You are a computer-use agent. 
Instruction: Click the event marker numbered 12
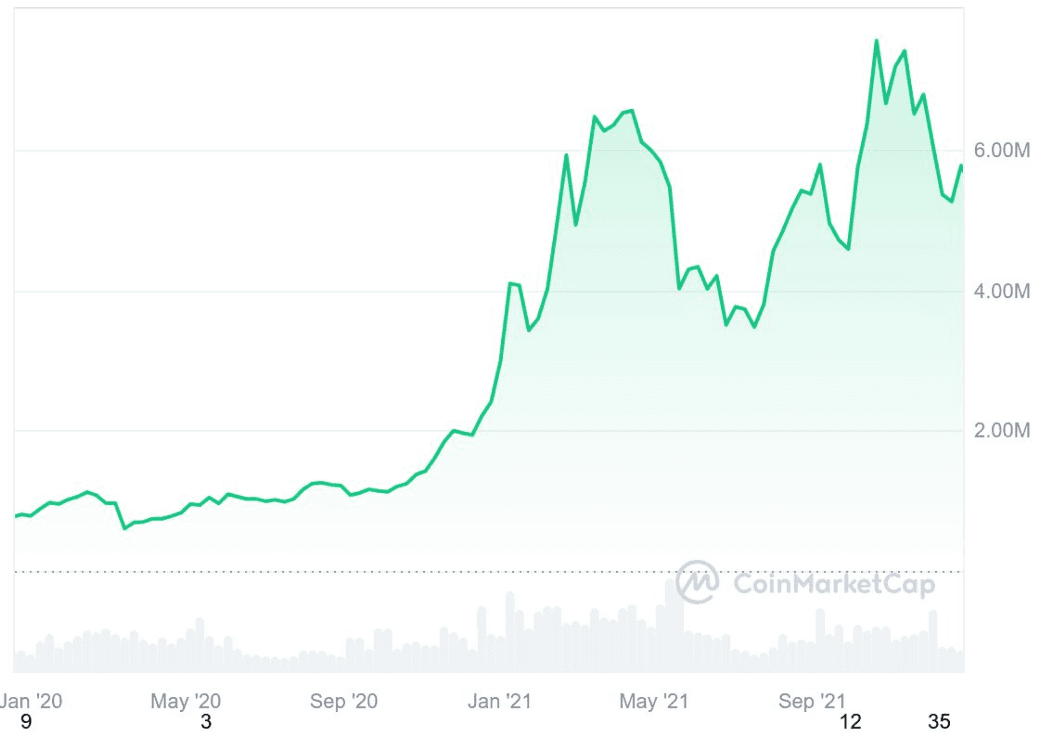pos(850,722)
